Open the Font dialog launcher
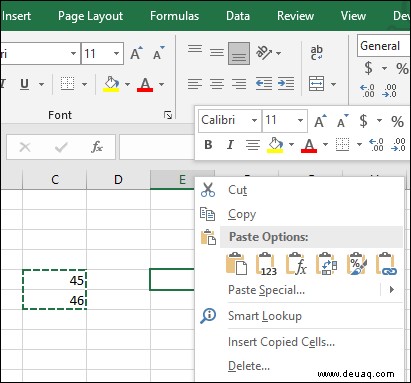Image resolution: width=411 pixels, height=383 pixels. (x=168, y=115)
